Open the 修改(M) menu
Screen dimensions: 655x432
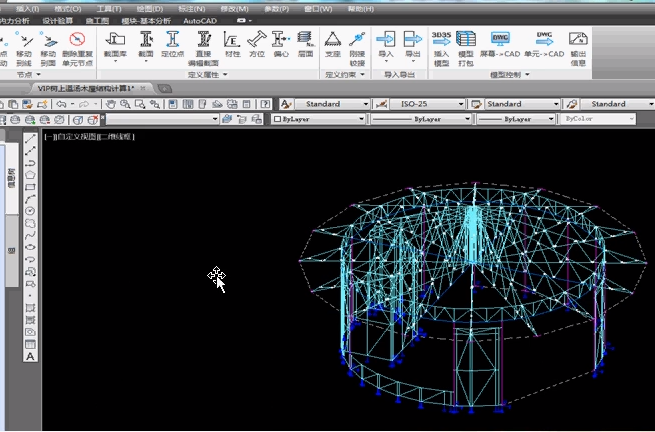pyautogui.click(x=234, y=9)
